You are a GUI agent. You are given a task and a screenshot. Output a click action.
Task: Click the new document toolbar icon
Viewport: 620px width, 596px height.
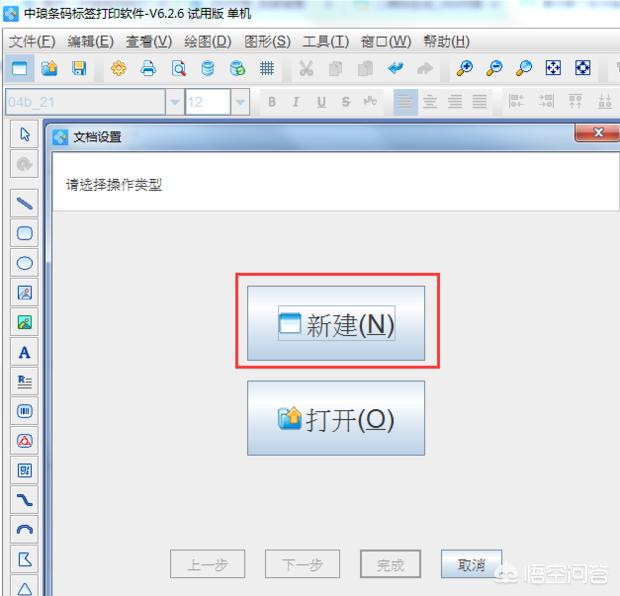[x=19, y=69]
